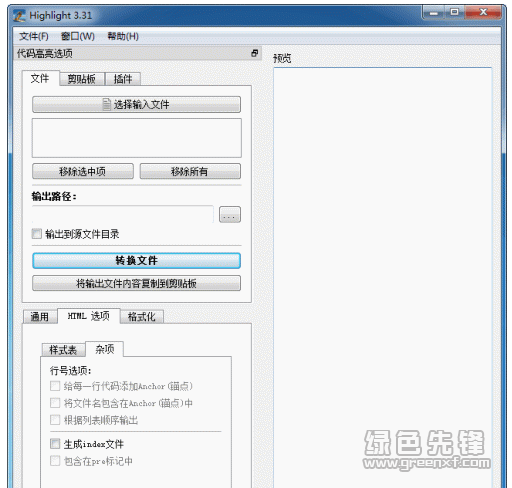
Task: Check 给每一行代码添加Anchor option
Action: 55,386
